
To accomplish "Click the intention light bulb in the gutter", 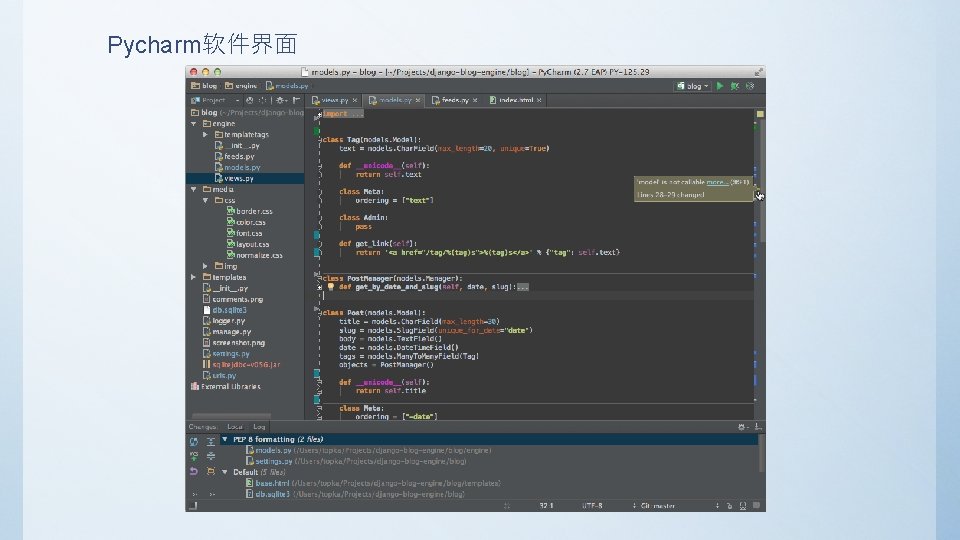I will tap(331, 287).
